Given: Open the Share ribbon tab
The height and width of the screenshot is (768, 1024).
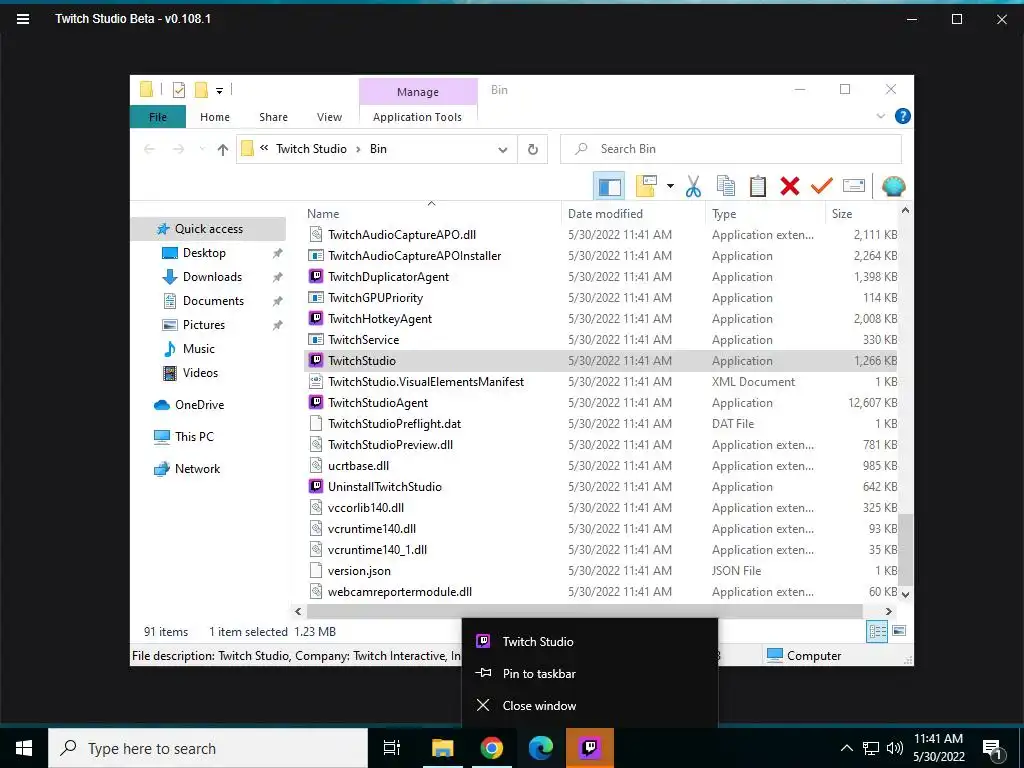Looking at the screenshot, I should click(x=273, y=117).
